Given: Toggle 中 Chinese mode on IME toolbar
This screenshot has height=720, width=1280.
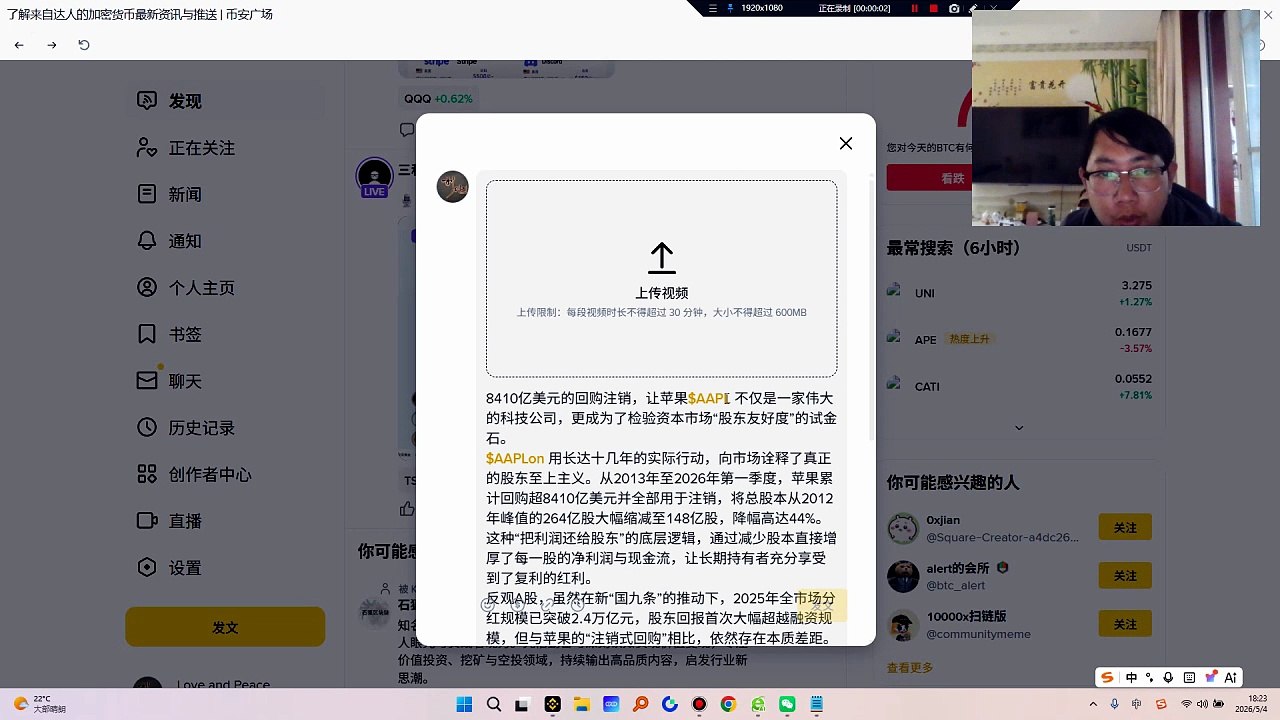Looking at the screenshot, I should coord(1131,677).
